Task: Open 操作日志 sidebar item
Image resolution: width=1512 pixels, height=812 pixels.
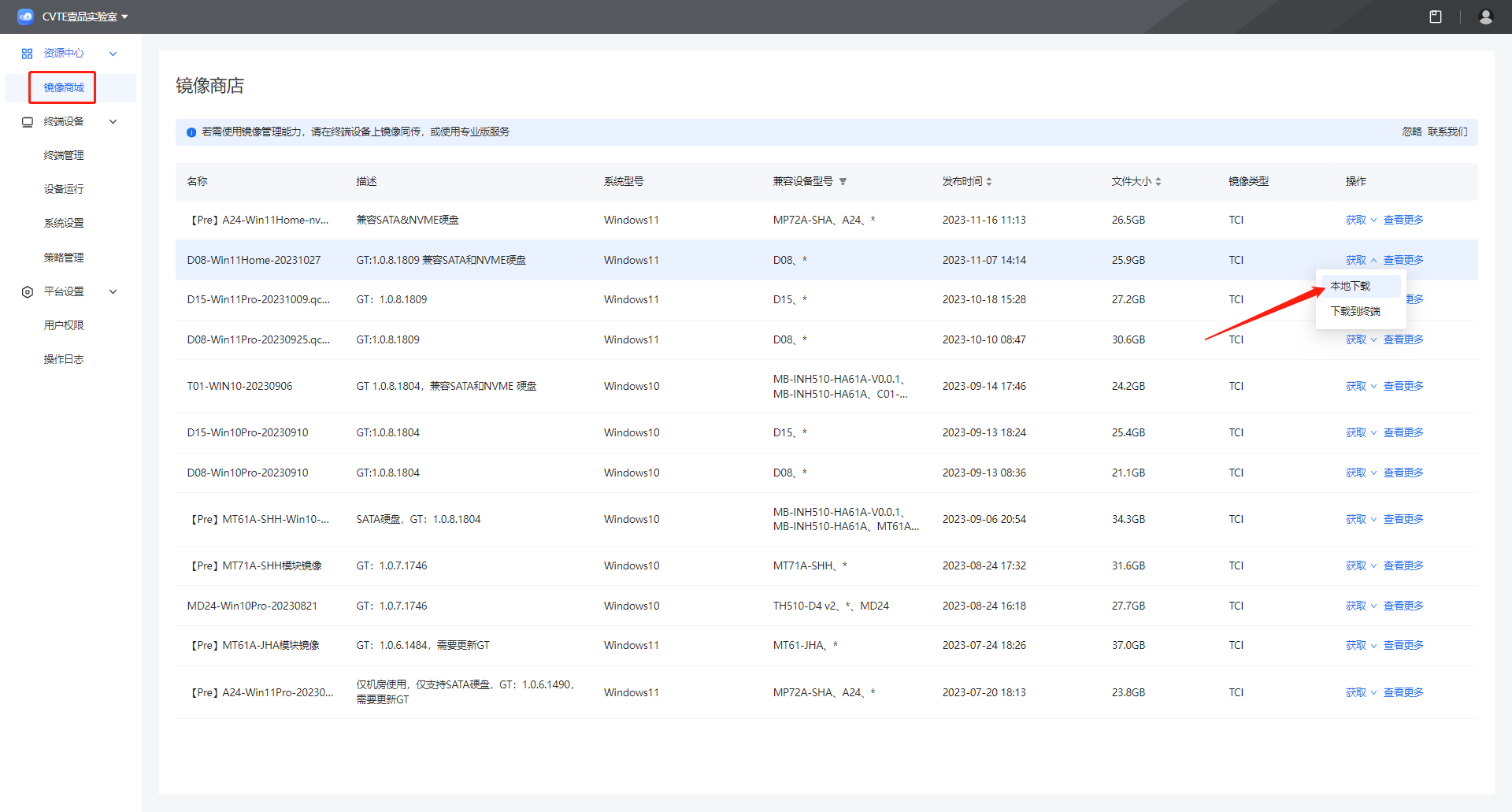Action: point(64,359)
